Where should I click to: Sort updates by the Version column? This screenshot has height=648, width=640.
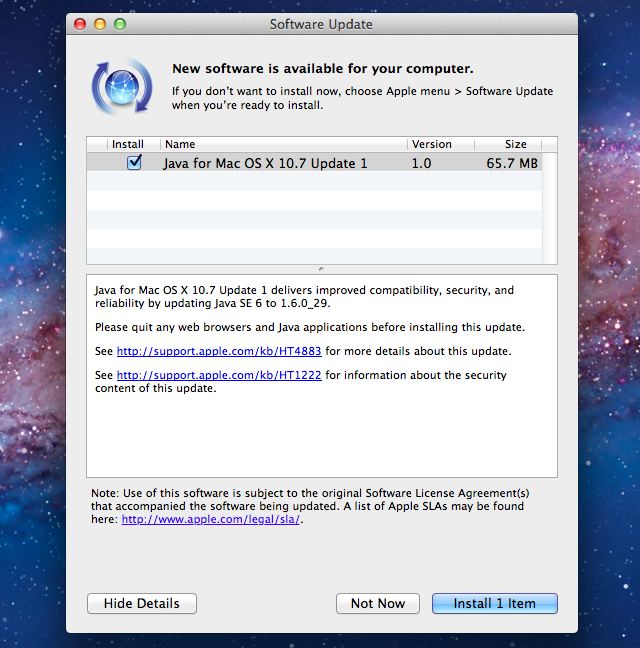coord(439,144)
